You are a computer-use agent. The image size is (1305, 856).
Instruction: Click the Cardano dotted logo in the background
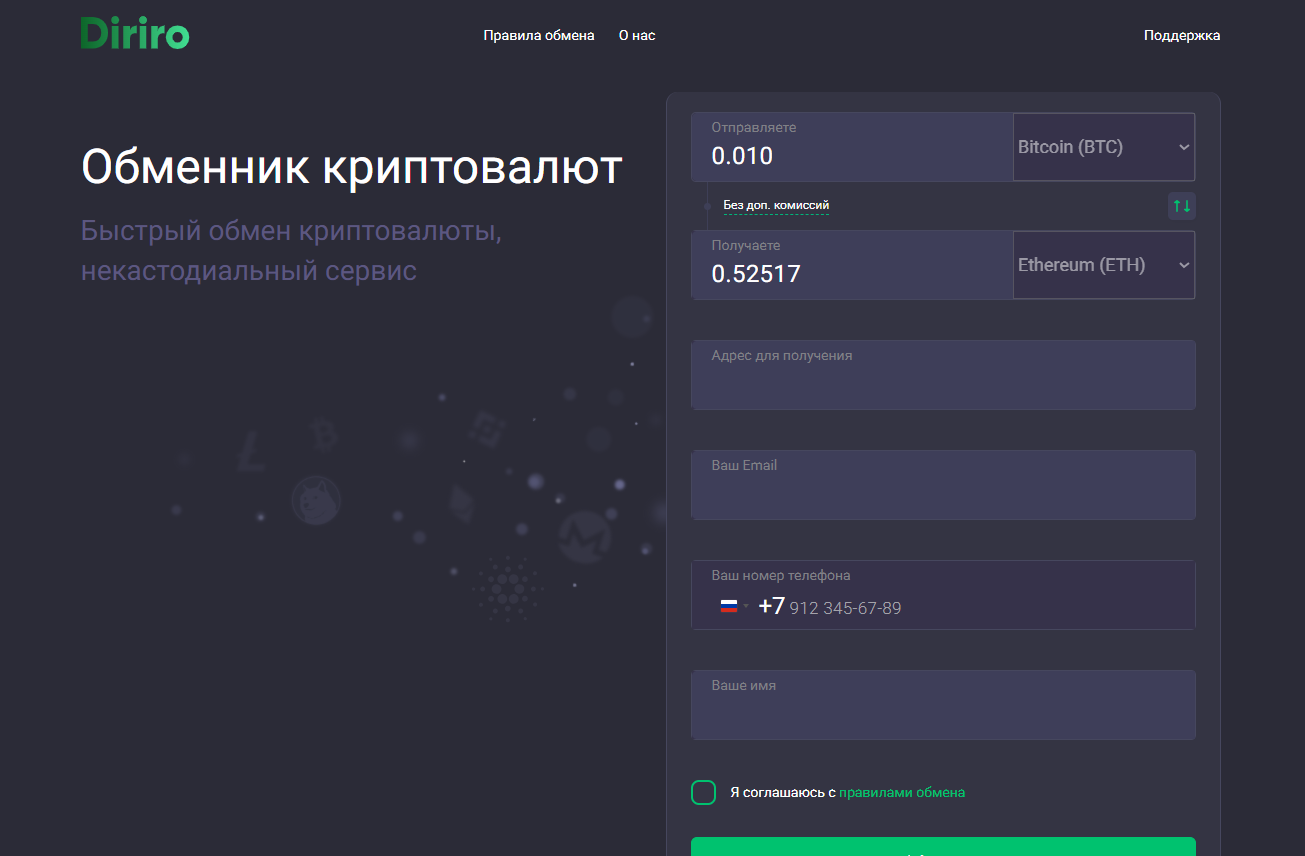pos(507,588)
